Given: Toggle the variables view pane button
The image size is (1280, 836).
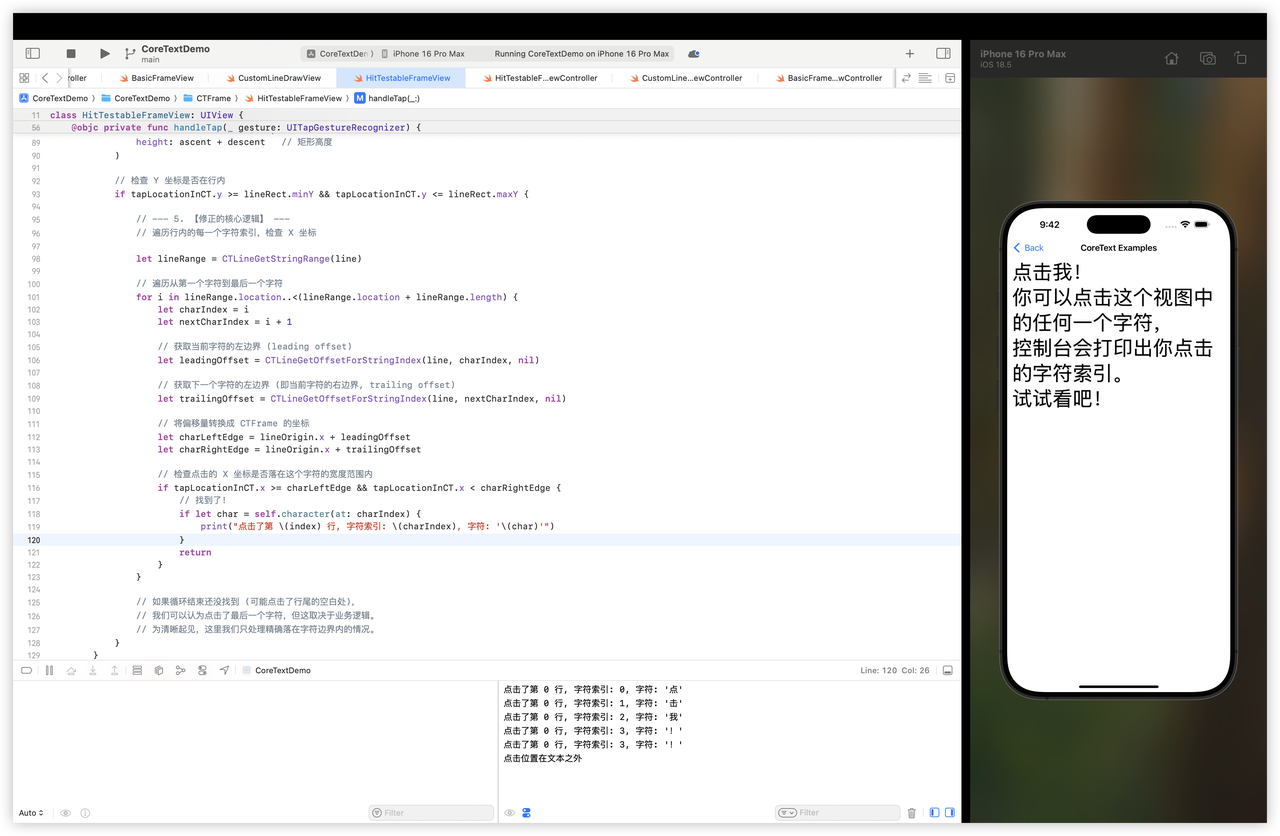Looking at the screenshot, I should point(934,813).
